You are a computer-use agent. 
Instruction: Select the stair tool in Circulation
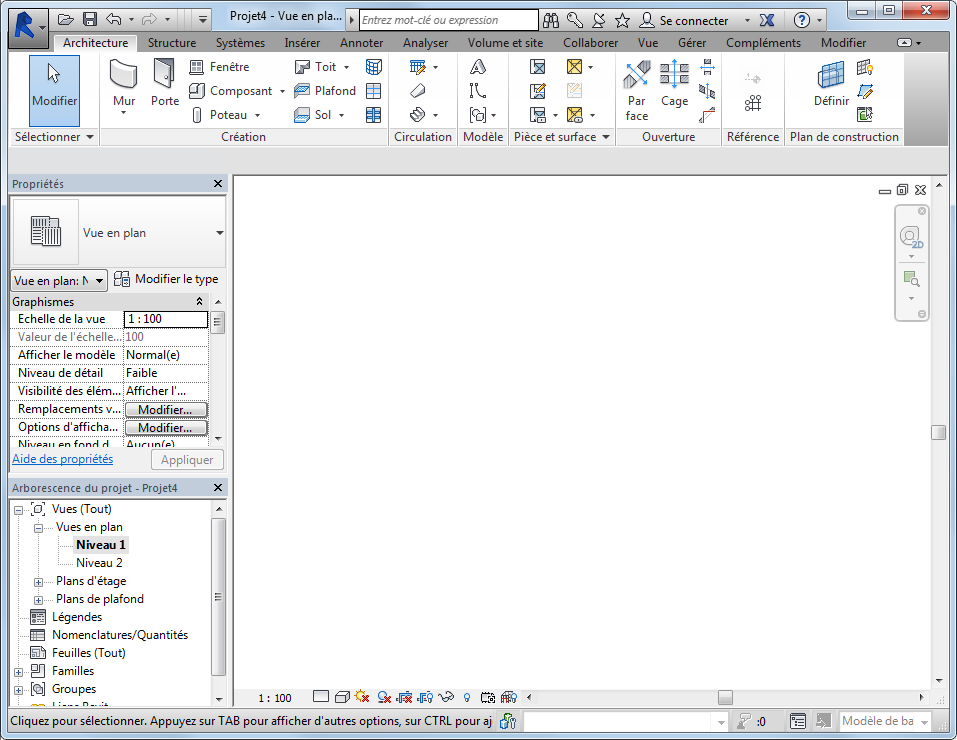click(418, 115)
